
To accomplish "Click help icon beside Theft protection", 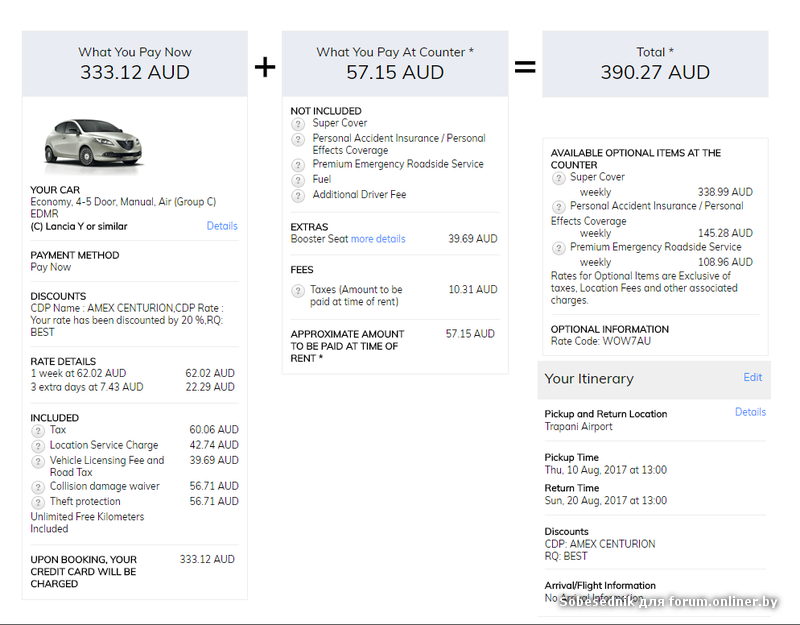I will [38, 502].
